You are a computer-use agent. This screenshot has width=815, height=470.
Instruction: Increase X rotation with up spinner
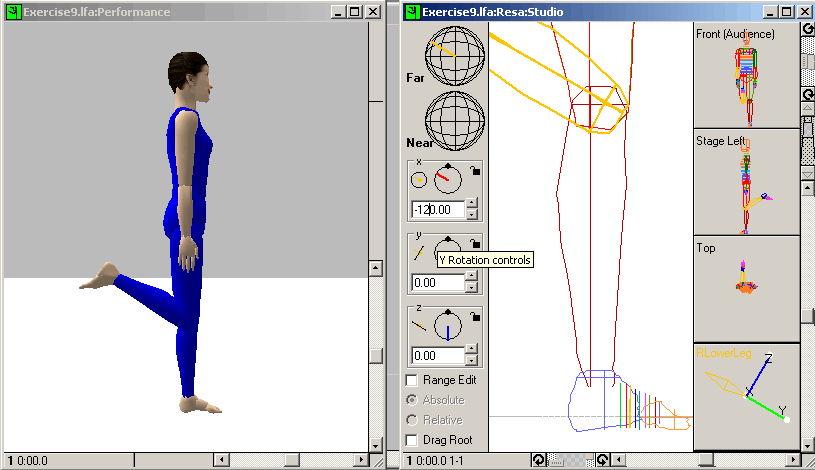point(471,204)
